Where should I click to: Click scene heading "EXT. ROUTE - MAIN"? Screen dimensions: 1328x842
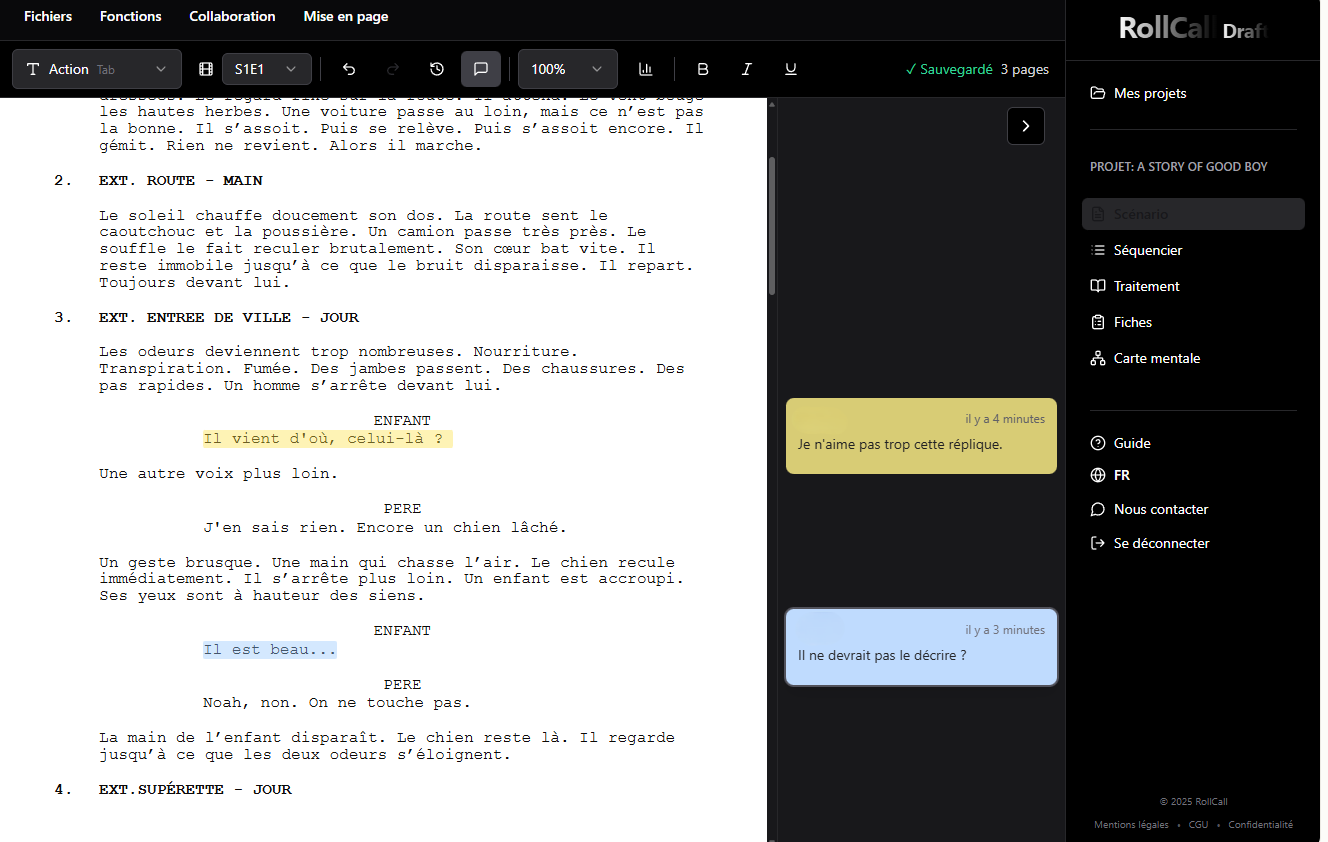click(181, 181)
